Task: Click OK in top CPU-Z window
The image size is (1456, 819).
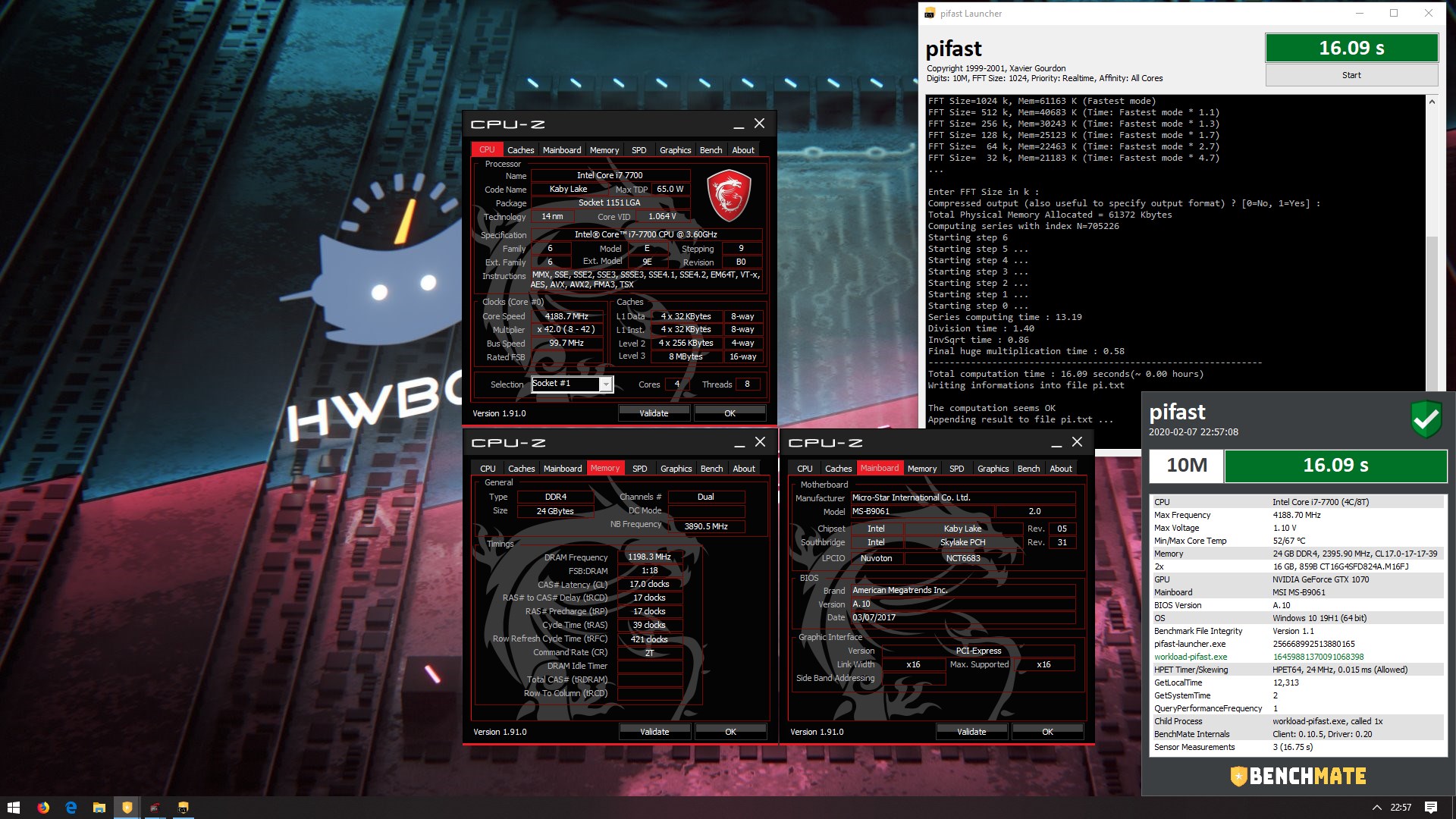Action: [x=730, y=413]
